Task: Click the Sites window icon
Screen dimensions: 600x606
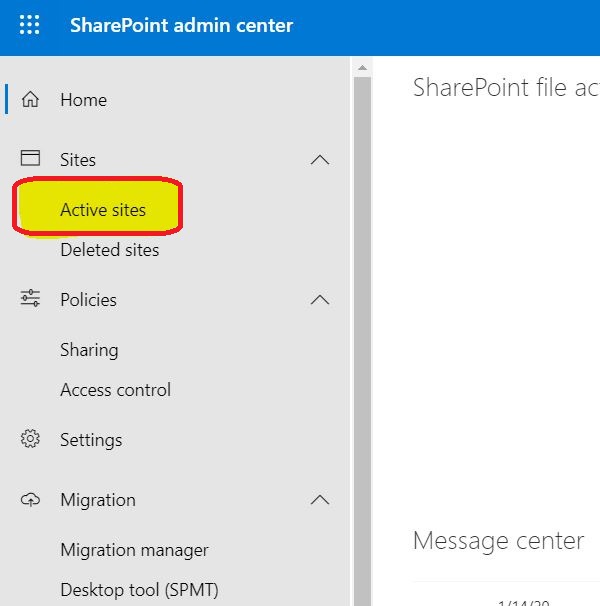Action: click(x=30, y=158)
